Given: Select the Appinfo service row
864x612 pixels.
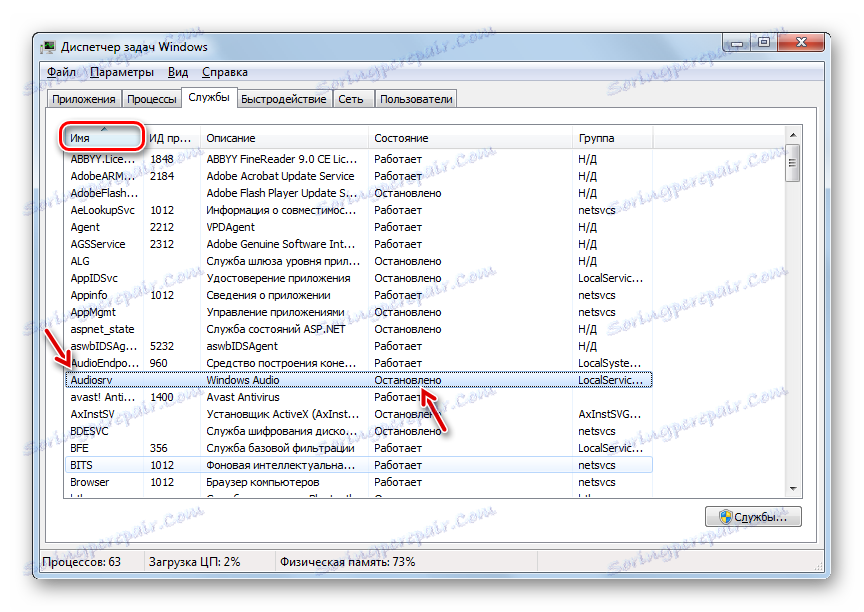Looking at the screenshot, I should pos(358,295).
